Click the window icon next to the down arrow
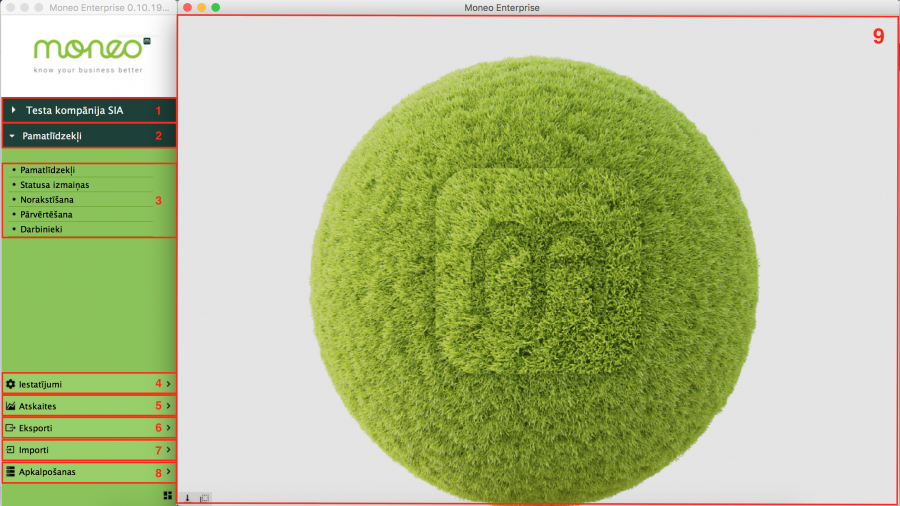 [x=204, y=497]
